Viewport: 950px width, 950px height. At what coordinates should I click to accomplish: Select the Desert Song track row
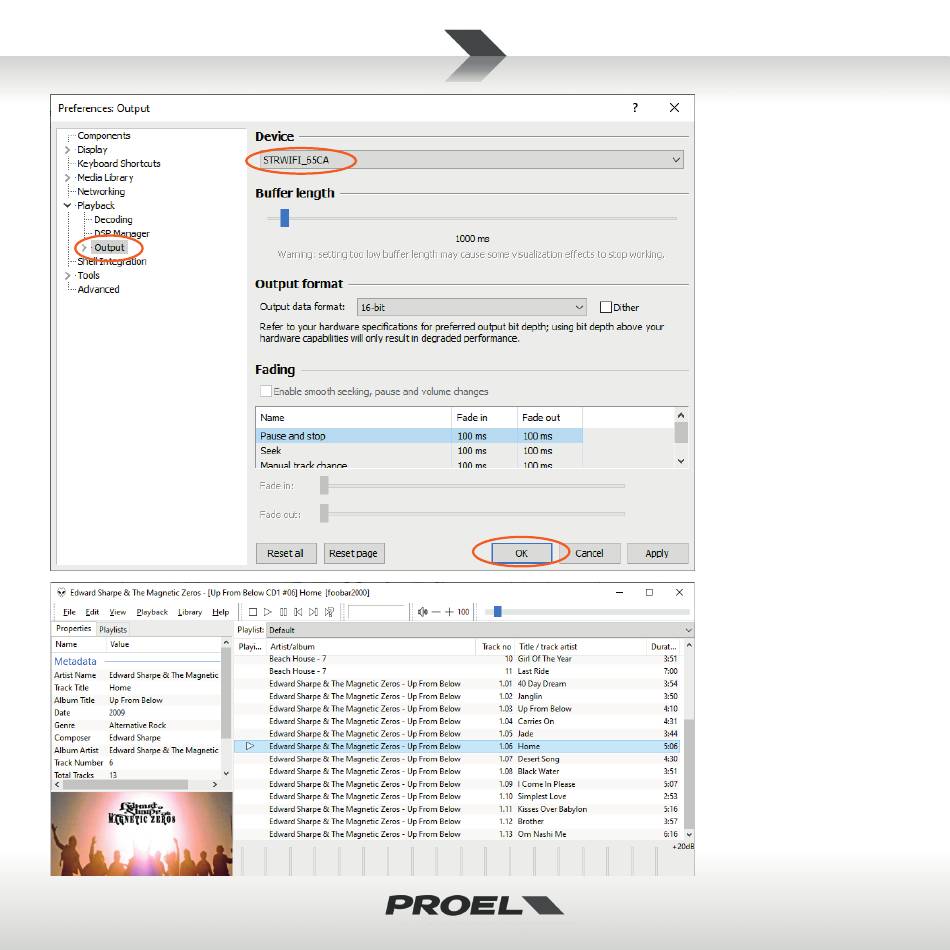(538, 759)
